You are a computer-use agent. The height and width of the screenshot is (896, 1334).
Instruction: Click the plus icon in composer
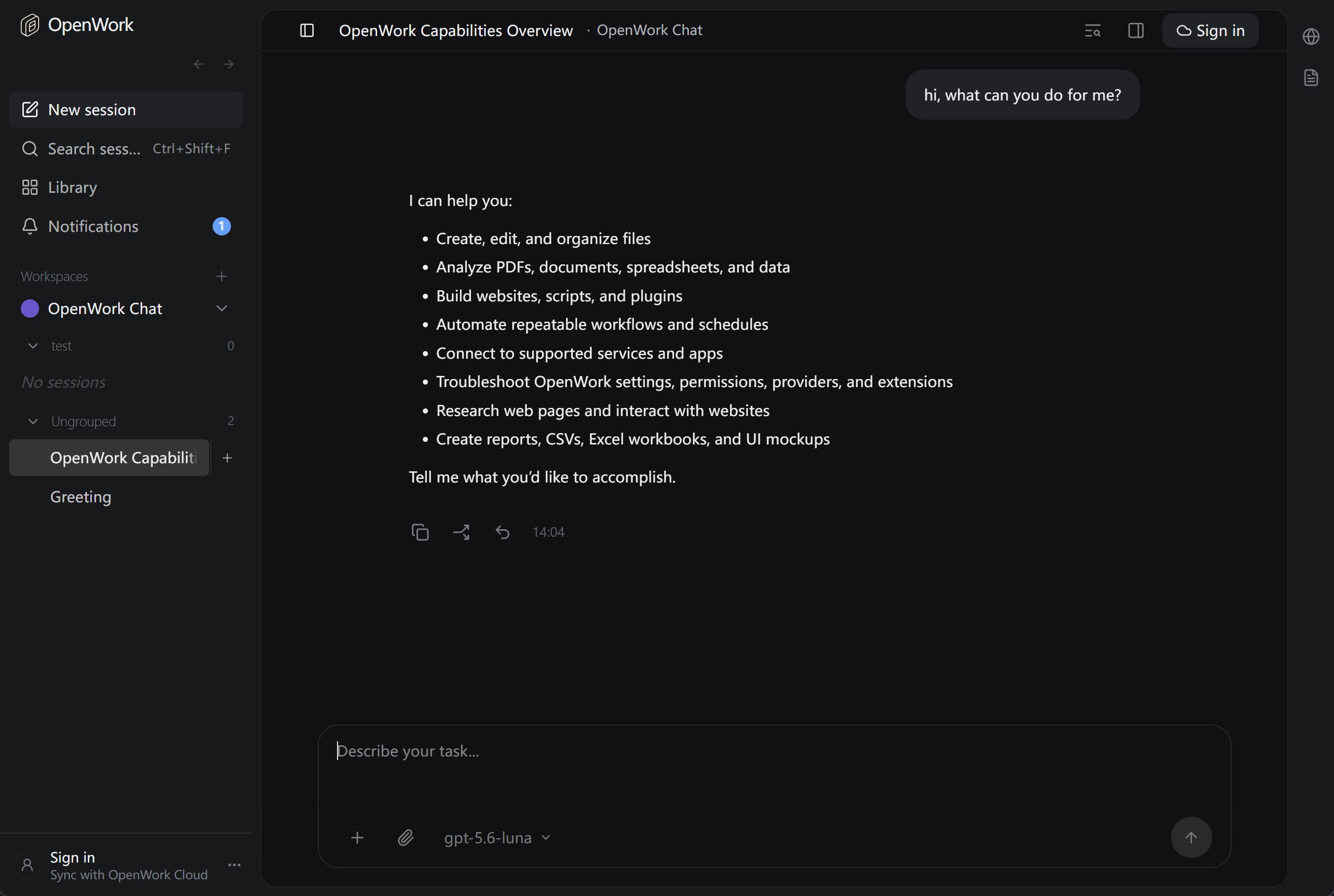coord(357,838)
